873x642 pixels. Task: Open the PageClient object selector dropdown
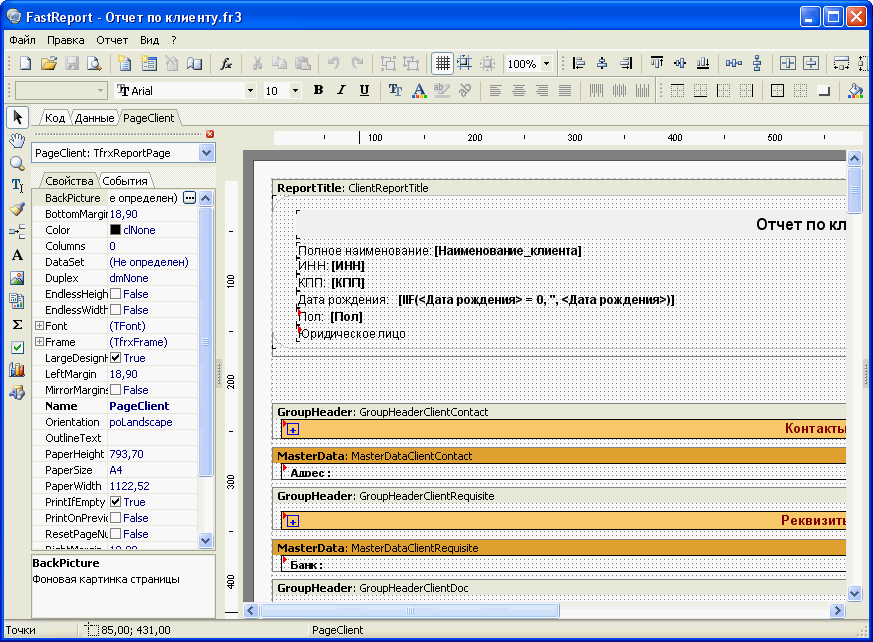click(x=207, y=153)
